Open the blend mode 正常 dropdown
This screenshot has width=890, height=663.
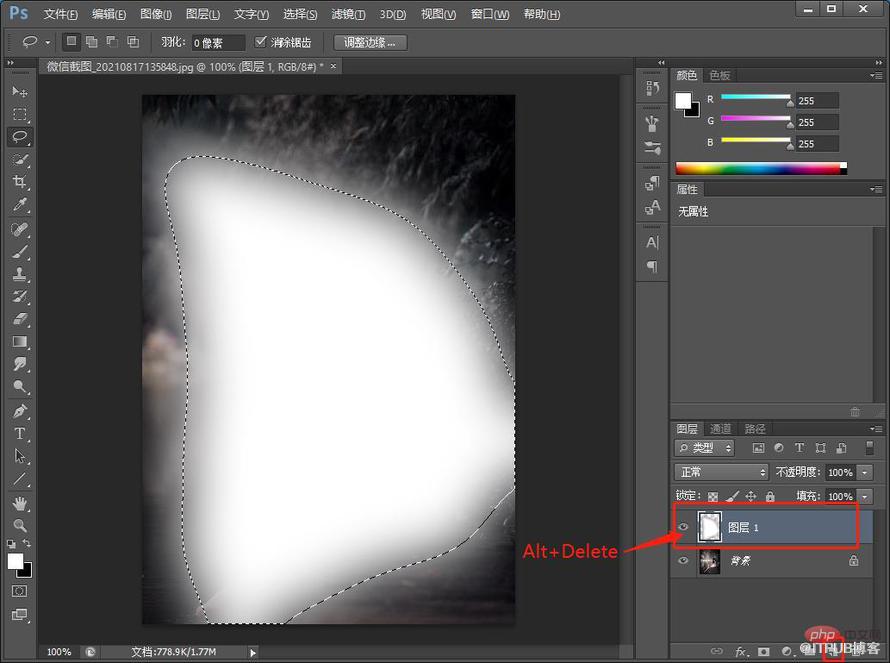[721, 472]
